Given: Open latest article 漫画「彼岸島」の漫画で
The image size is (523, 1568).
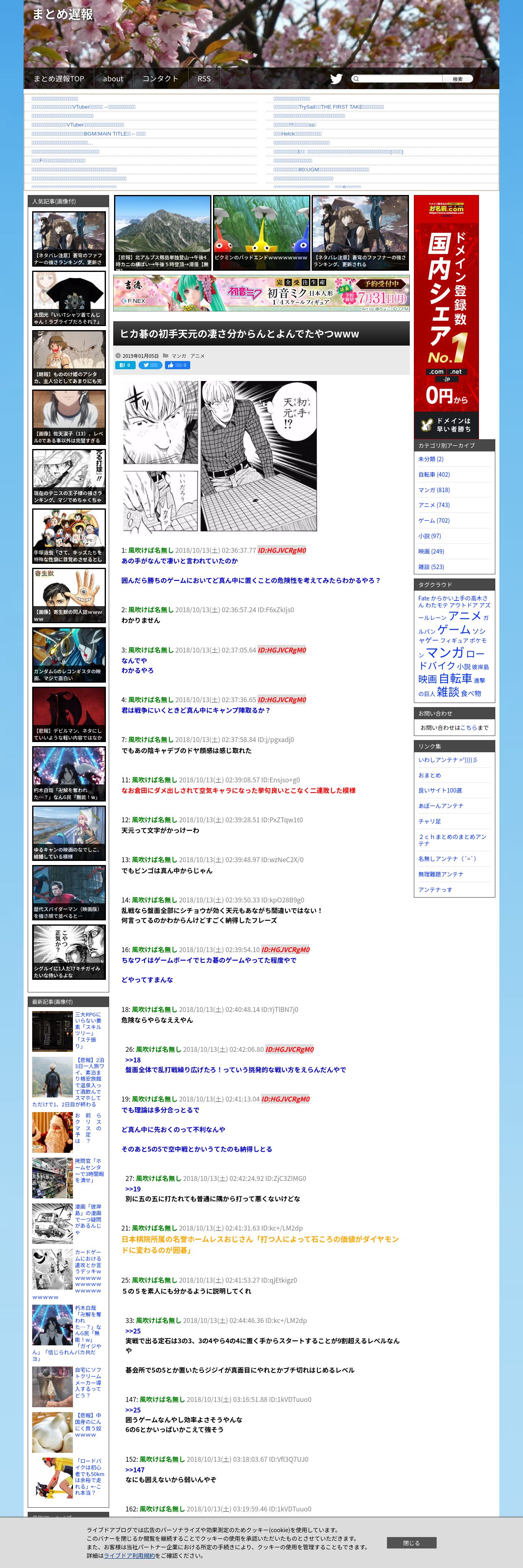Looking at the screenshot, I should pyautogui.click(x=88, y=1219).
